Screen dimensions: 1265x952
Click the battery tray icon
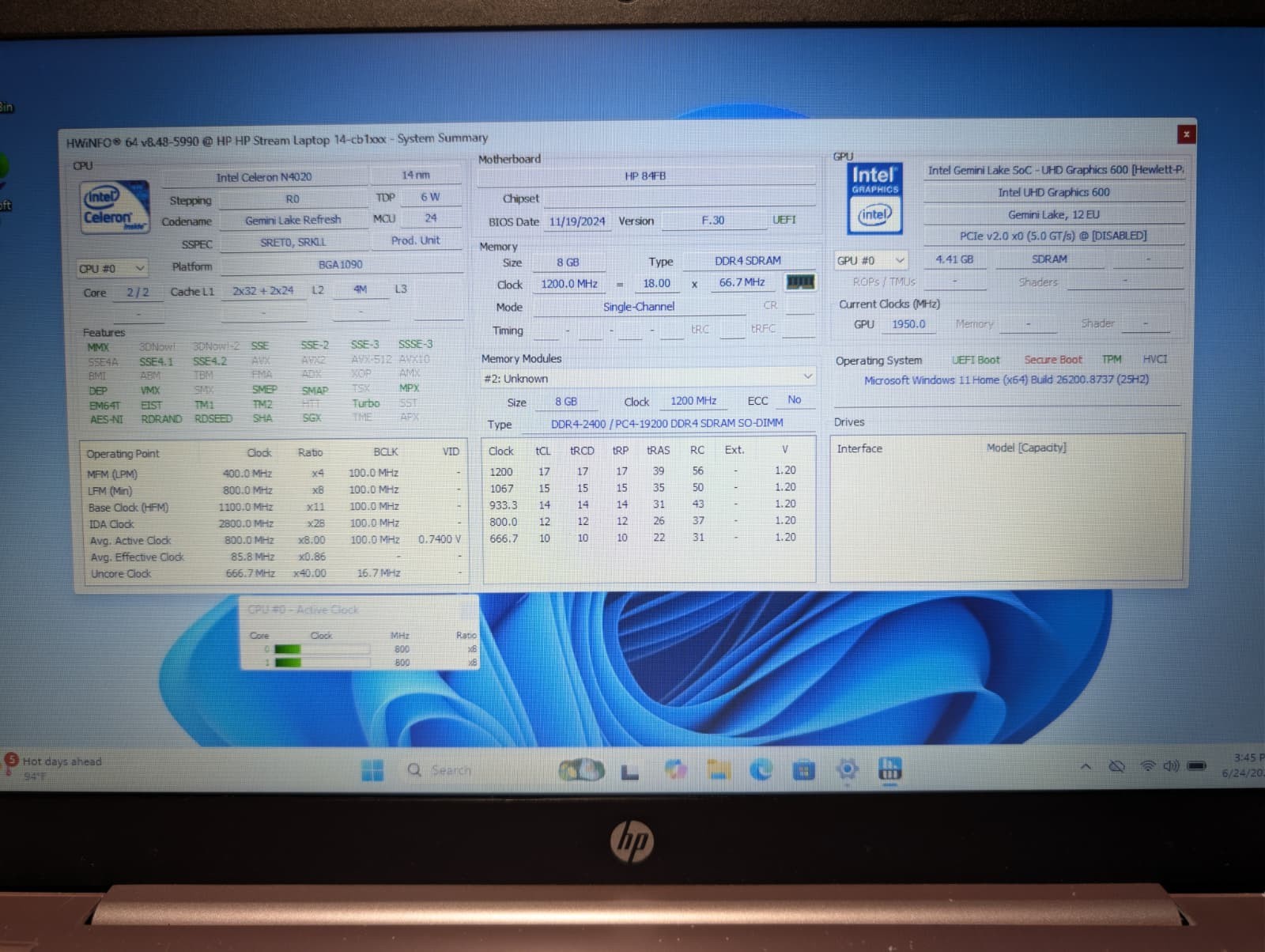click(x=1196, y=765)
